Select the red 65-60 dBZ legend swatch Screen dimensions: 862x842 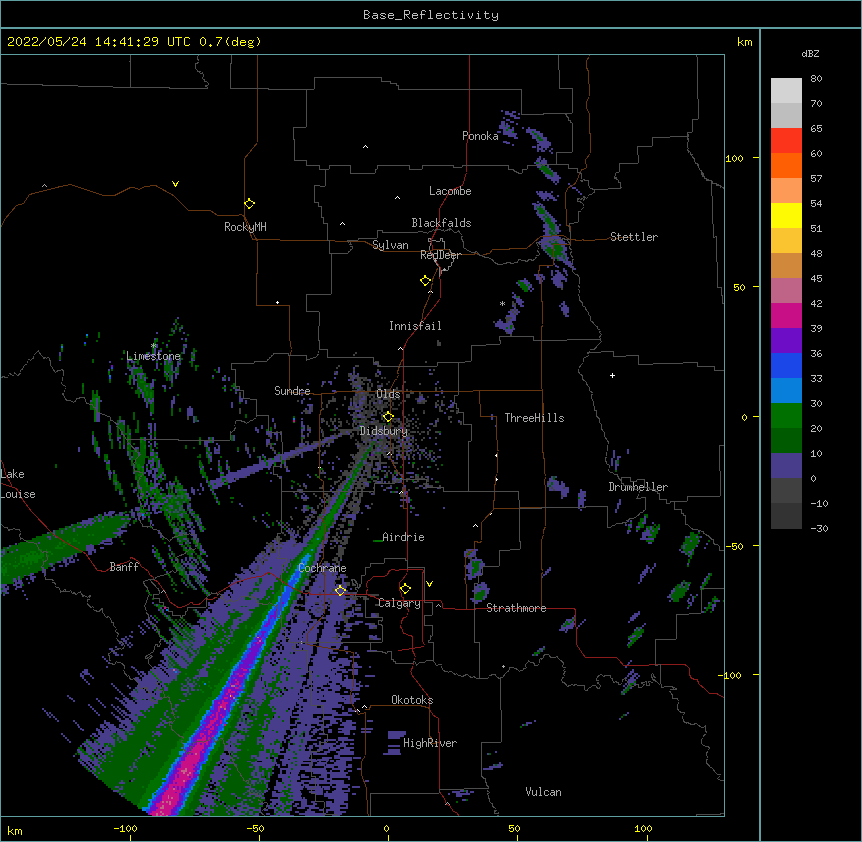pyautogui.click(x=786, y=141)
